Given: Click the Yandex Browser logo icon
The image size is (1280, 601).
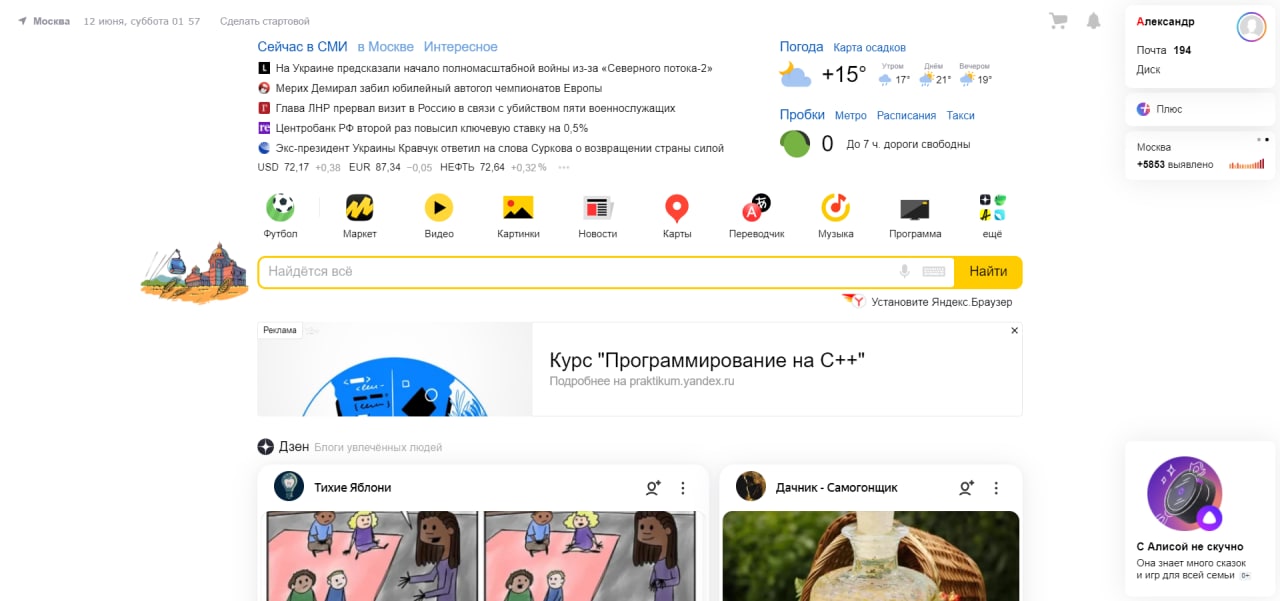Looking at the screenshot, I should [853, 300].
